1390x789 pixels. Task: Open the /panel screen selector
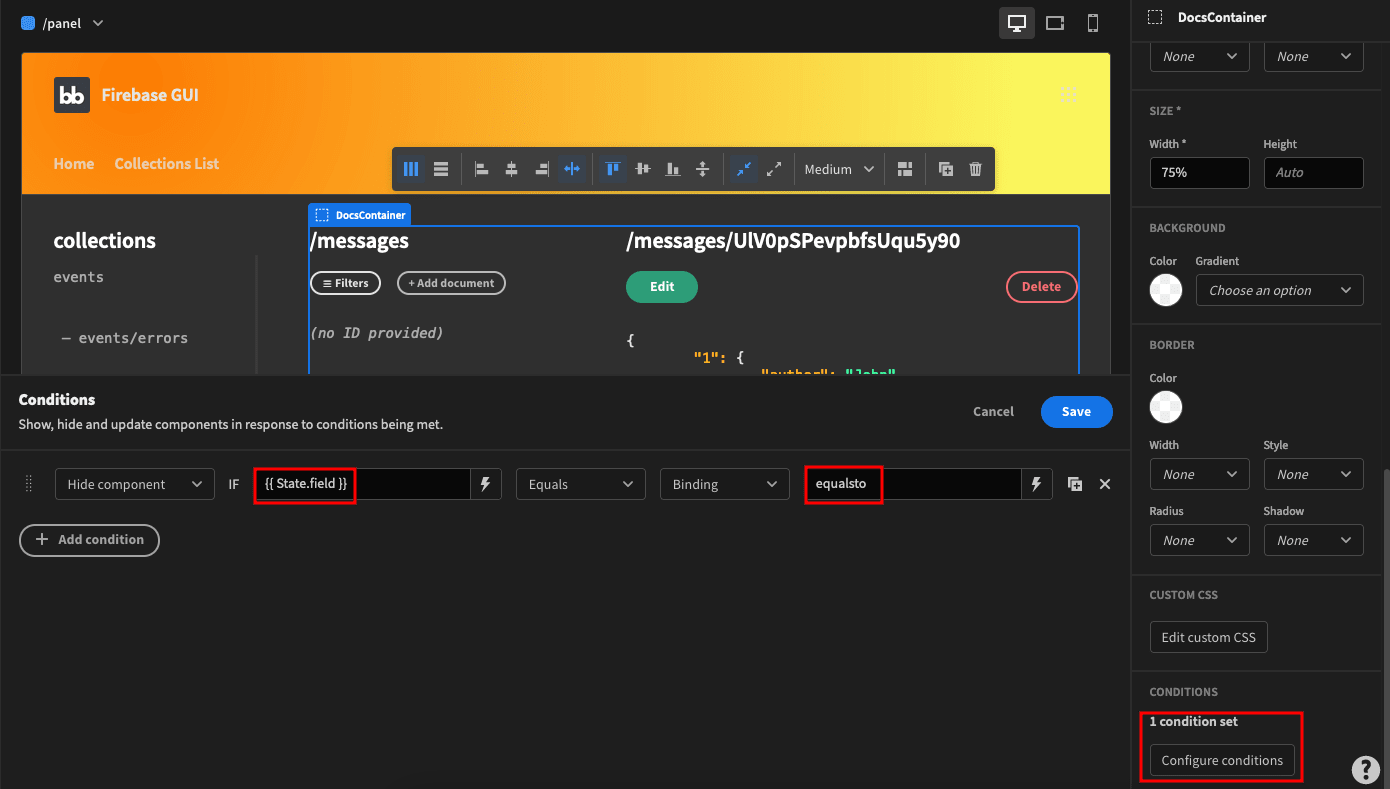pyautogui.click(x=63, y=23)
